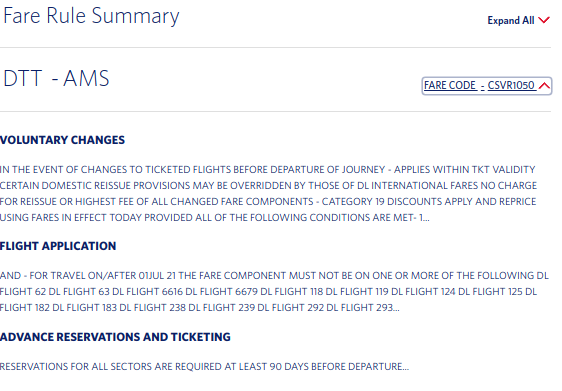Viewport: 562px width, 391px height.
Task: Collapse the FARE CODE - CSVR1050 section
Action: [x=487, y=86]
